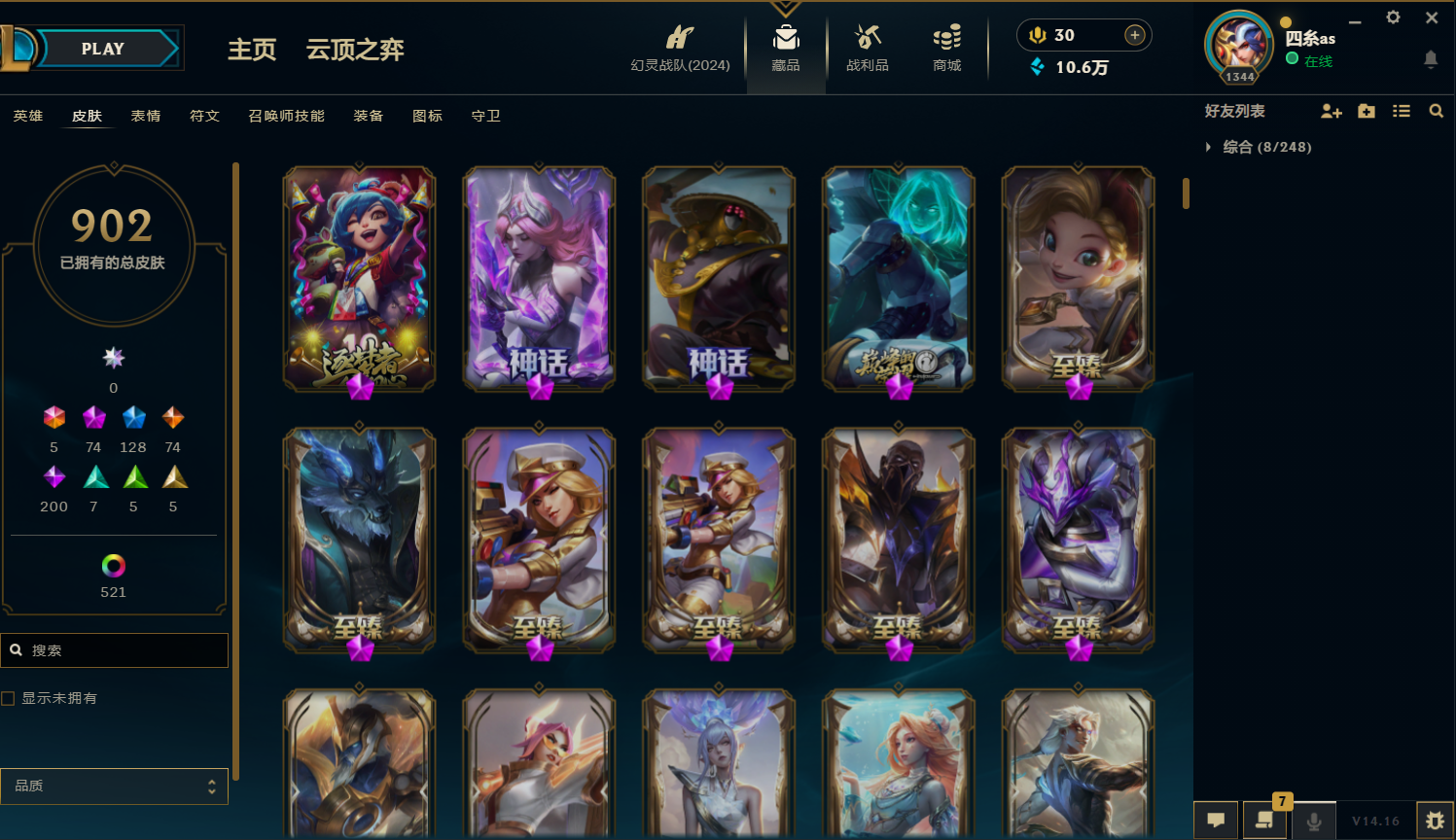The image size is (1456, 840).
Task: Click the PLAY button
Action: click(104, 49)
